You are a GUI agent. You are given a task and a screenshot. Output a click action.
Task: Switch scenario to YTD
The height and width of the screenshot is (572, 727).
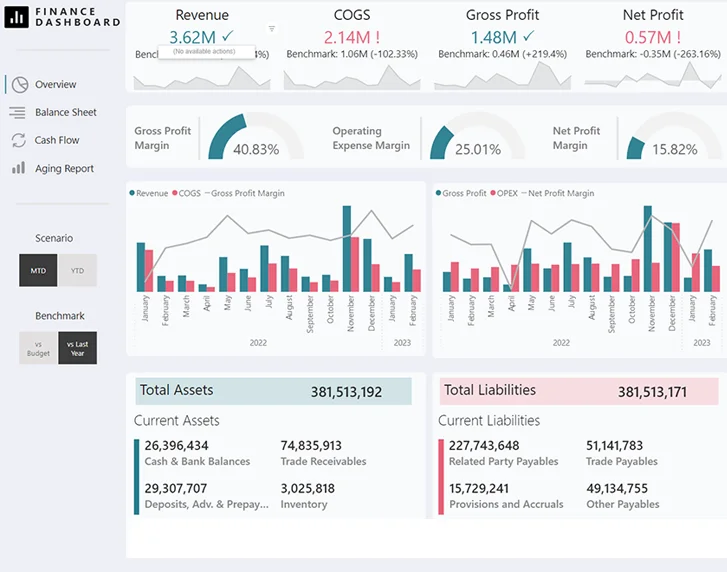77,270
